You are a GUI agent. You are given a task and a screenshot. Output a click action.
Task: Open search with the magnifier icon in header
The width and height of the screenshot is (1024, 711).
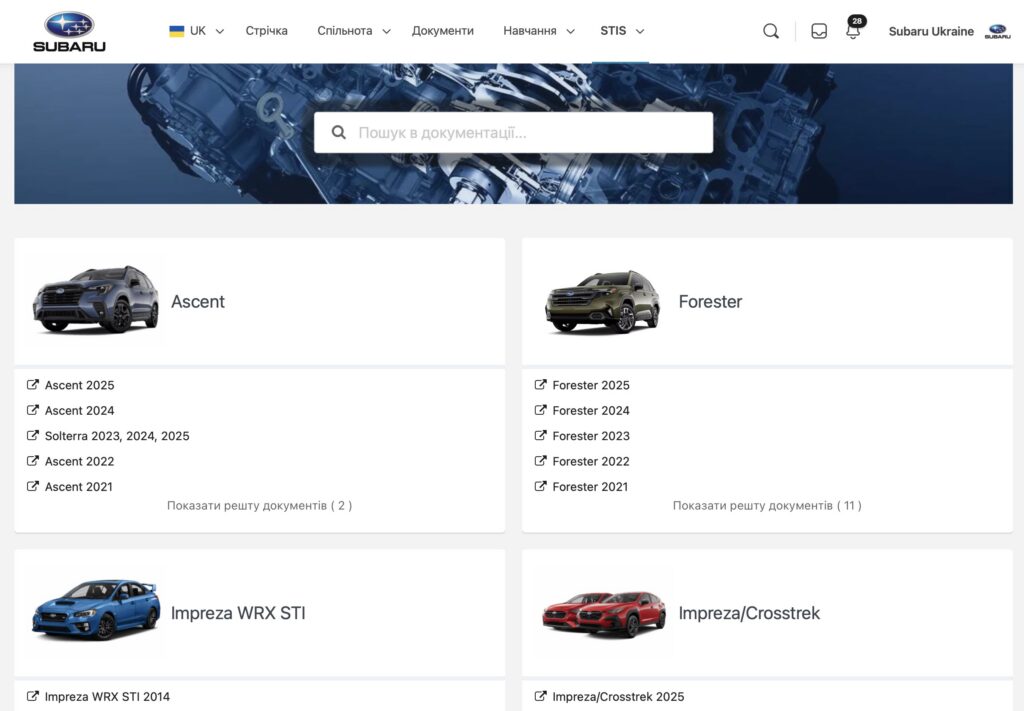pos(770,31)
